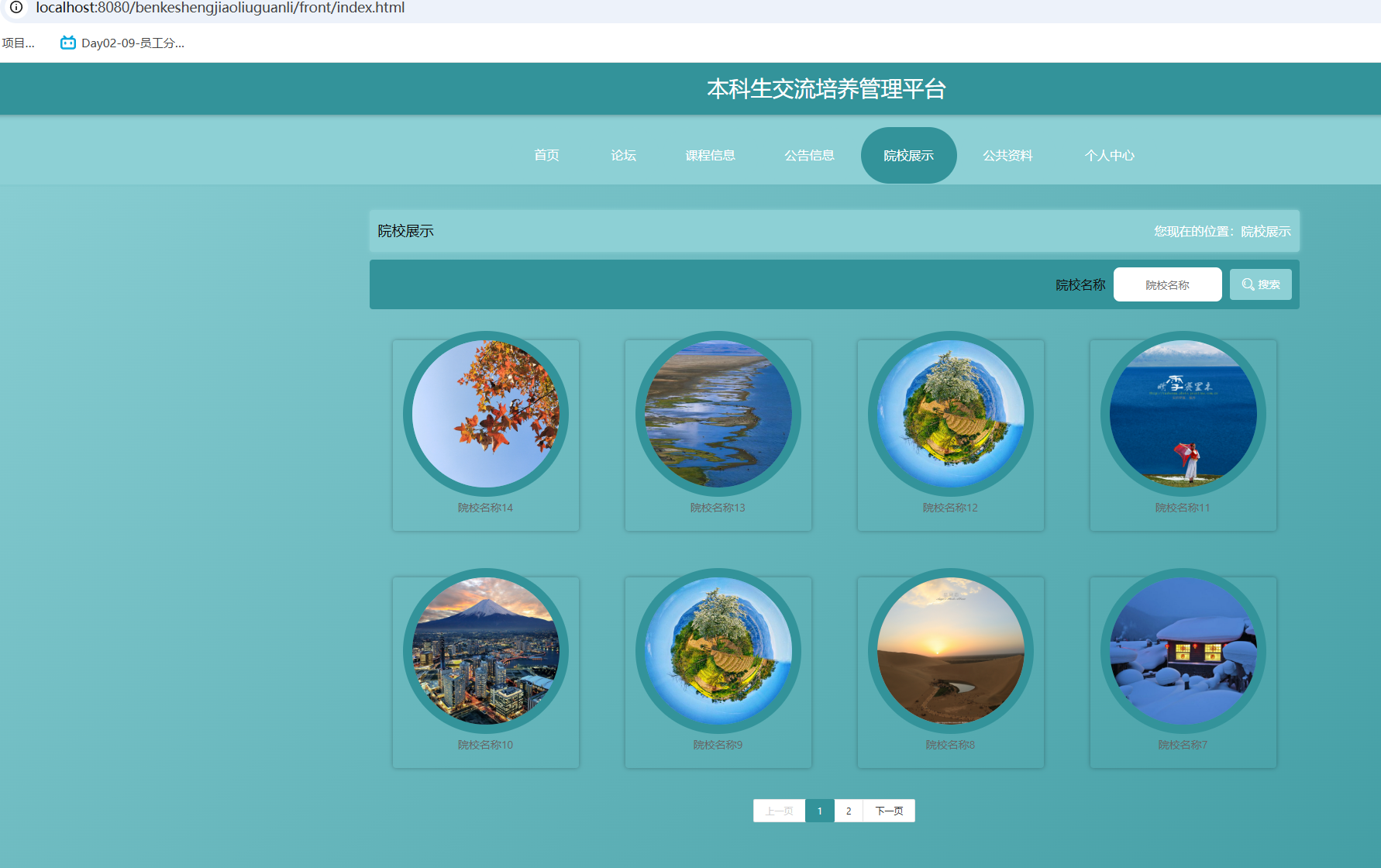Open the 个人中心 menu item
1381x868 pixels.
pyautogui.click(x=1109, y=155)
